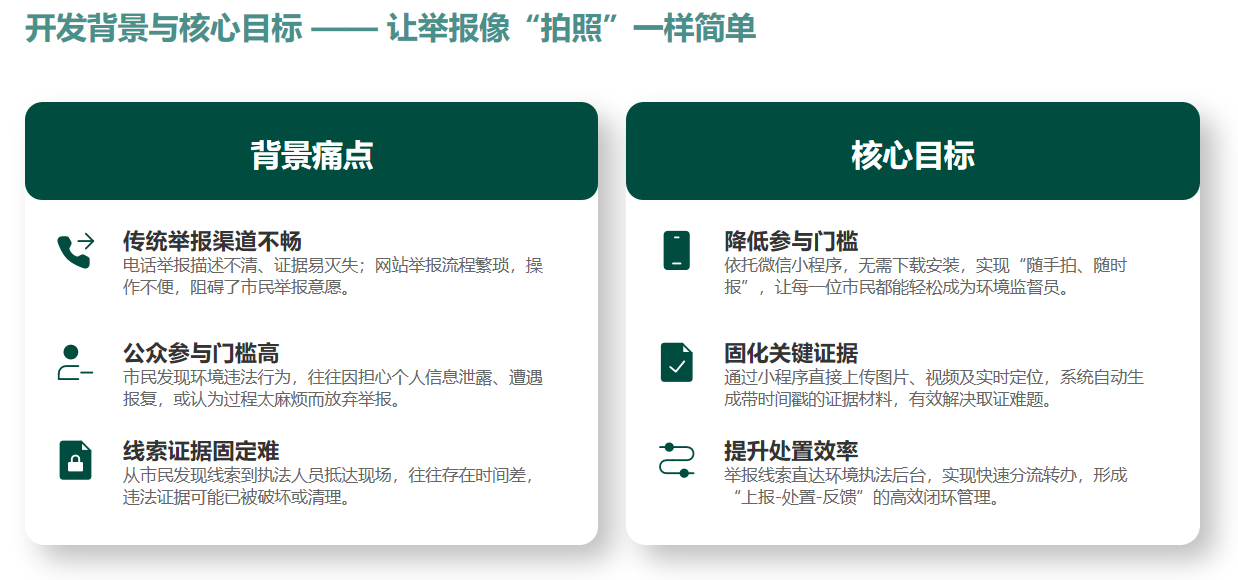
Task: Click the 核心目标 card header
Action: (913, 151)
